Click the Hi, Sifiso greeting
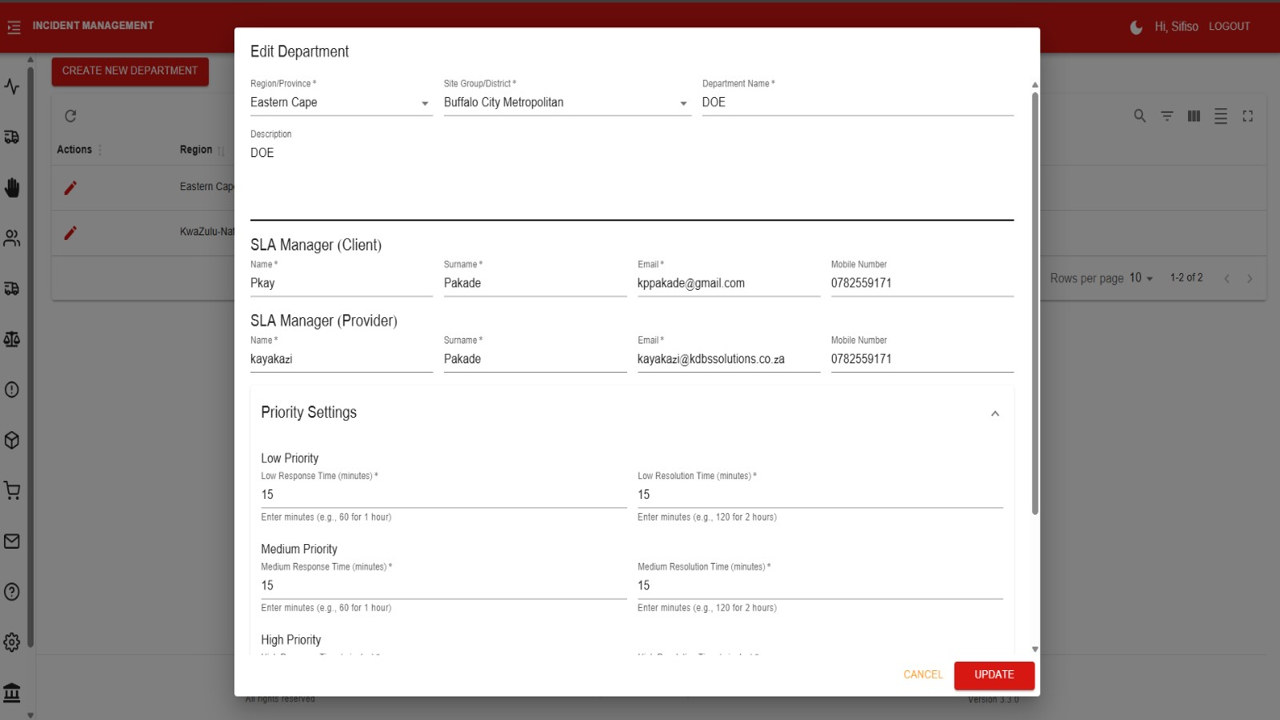 pos(1176,27)
